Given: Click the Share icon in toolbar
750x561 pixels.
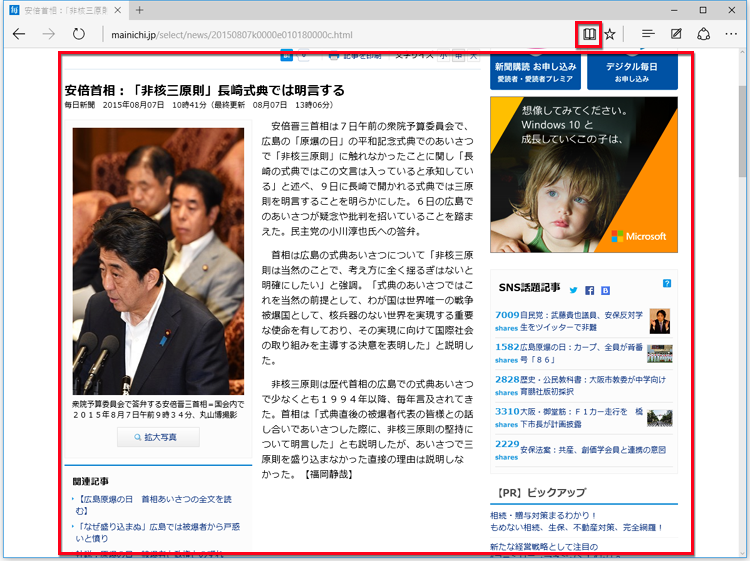Looking at the screenshot, I should pos(704,34).
